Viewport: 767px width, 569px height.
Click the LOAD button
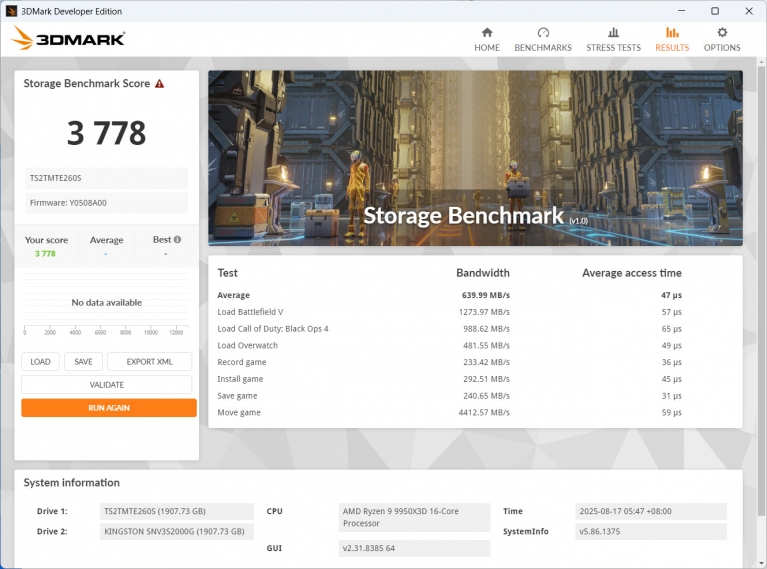tap(40, 362)
